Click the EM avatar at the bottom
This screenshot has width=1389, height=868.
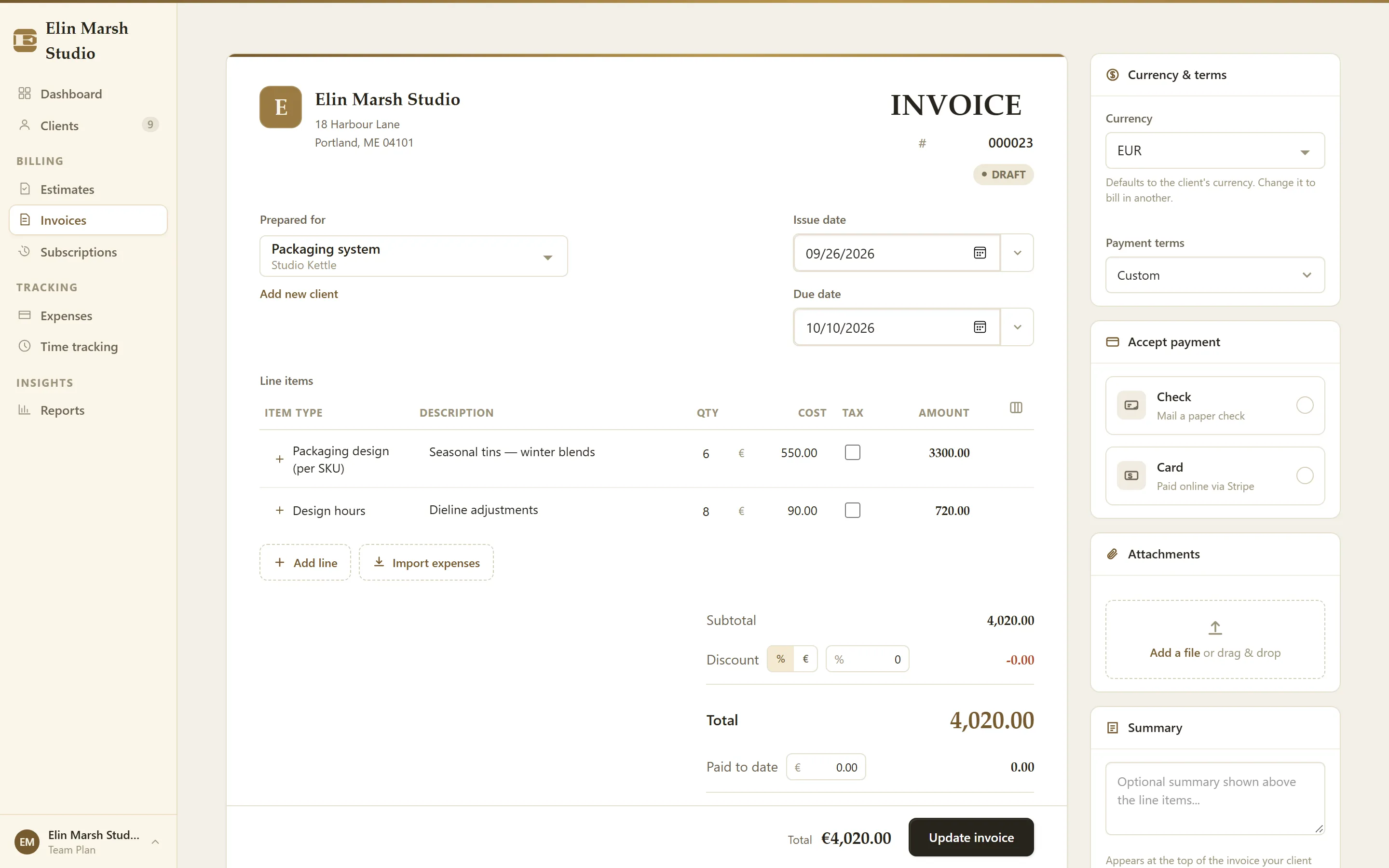click(27, 841)
